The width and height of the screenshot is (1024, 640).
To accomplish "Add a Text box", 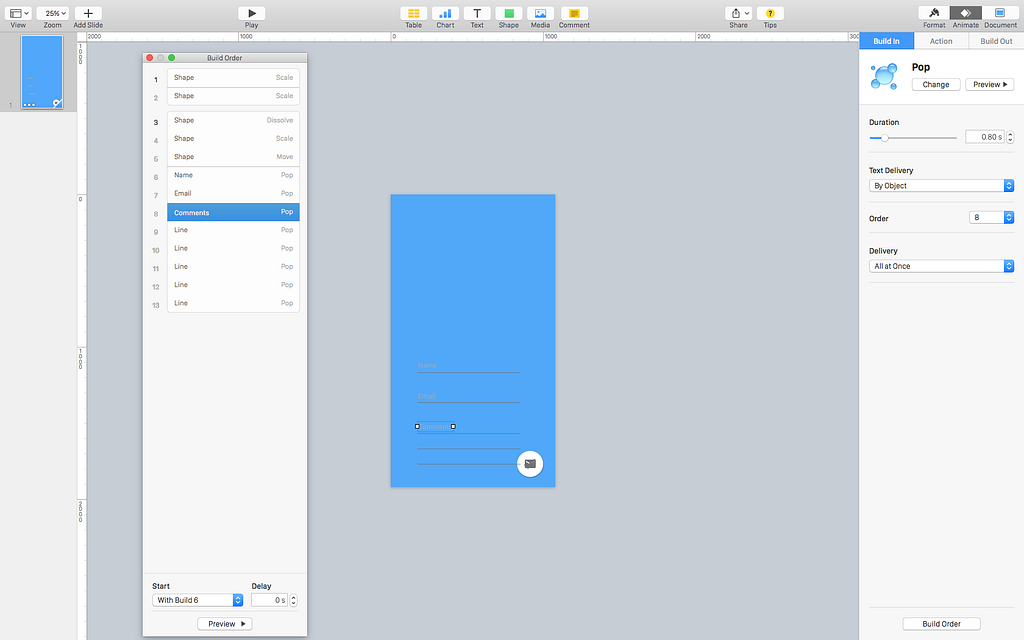I will click(477, 13).
